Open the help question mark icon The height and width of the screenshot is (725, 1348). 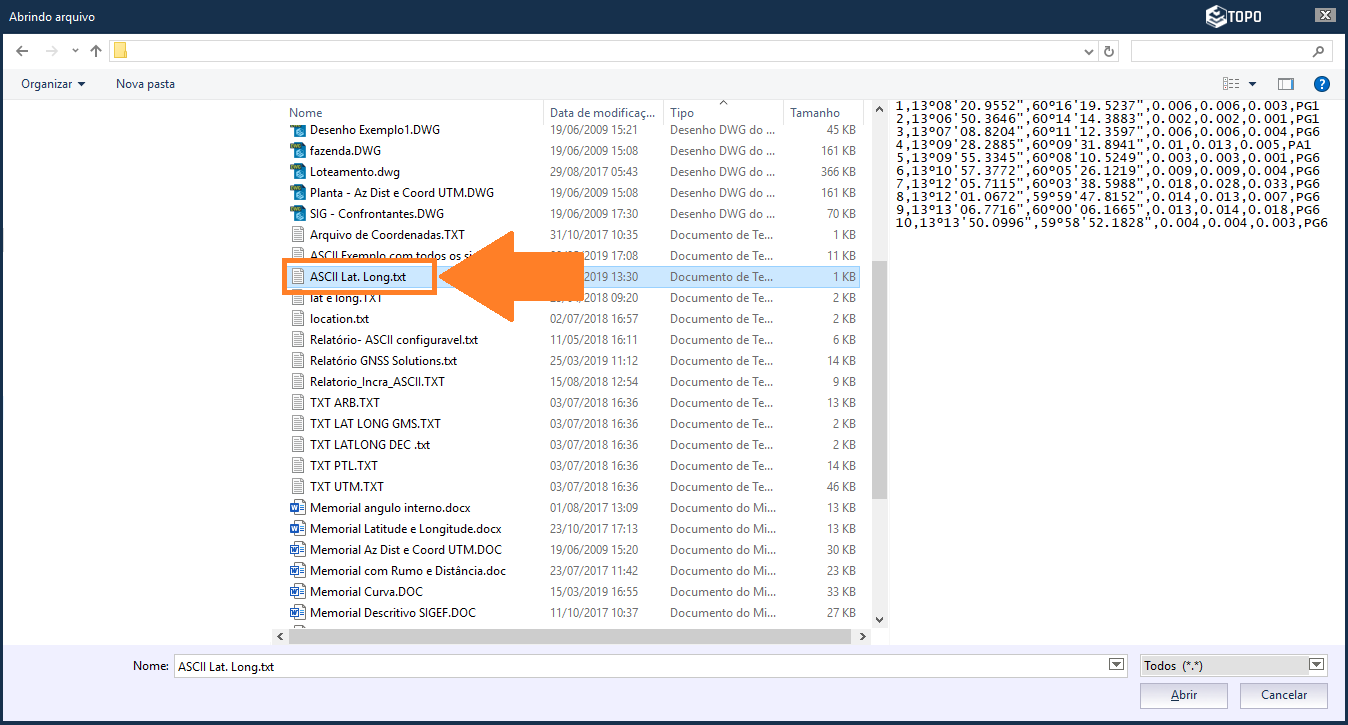click(x=1321, y=84)
